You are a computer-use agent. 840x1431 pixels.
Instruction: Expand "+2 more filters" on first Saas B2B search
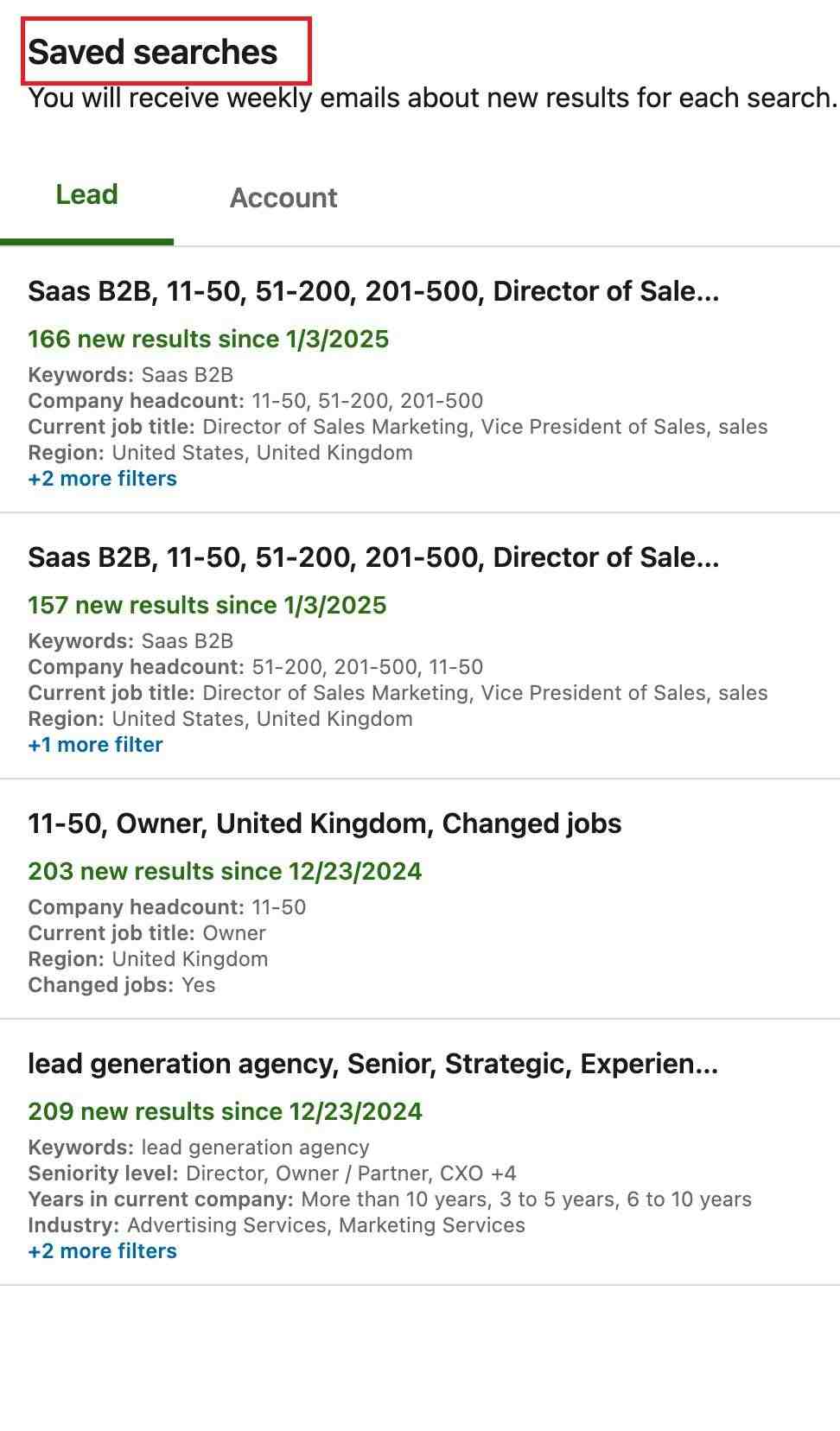point(103,478)
